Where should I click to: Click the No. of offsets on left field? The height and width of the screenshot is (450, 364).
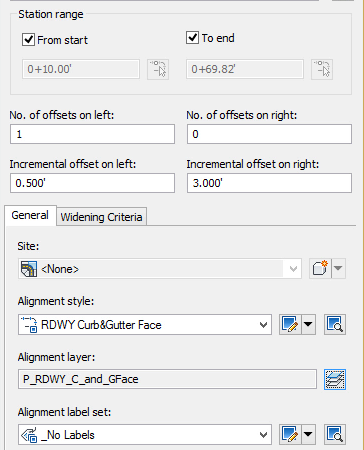[x=92, y=134]
